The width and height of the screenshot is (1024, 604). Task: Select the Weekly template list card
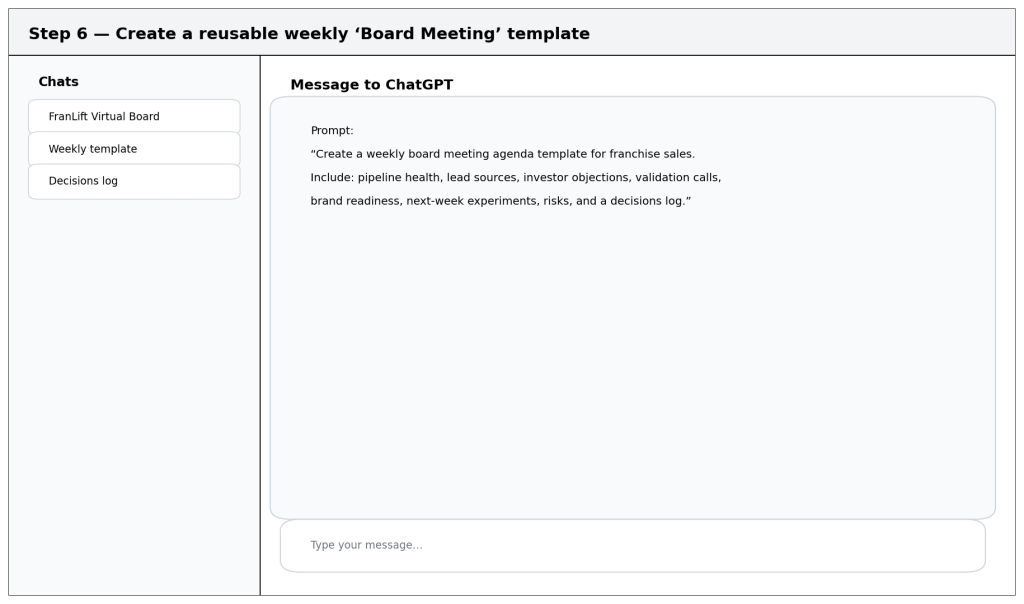pyautogui.click(x=134, y=148)
